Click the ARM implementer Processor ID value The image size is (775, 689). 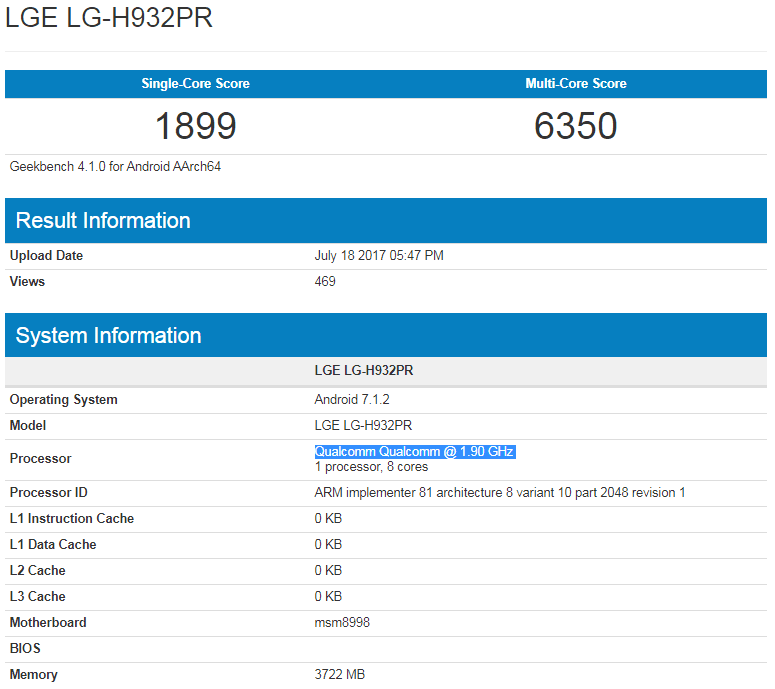(499, 493)
